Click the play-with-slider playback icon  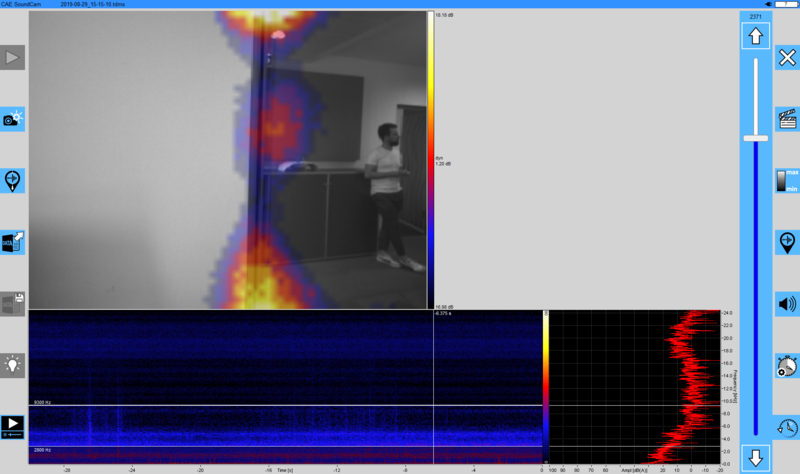point(12,427)
